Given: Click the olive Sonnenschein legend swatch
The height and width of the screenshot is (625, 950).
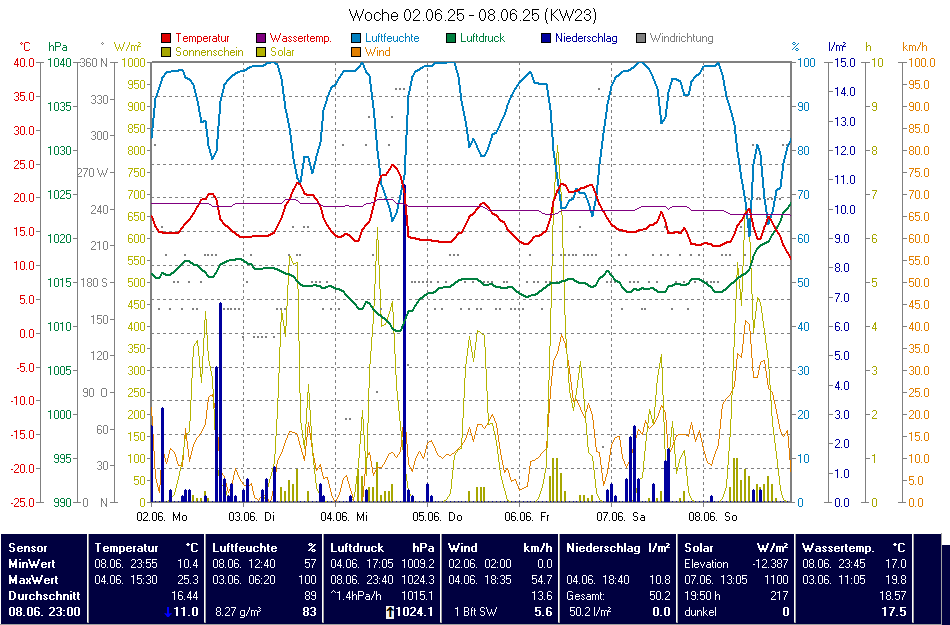Looking at the screenshot, I should tap(166, 52).
